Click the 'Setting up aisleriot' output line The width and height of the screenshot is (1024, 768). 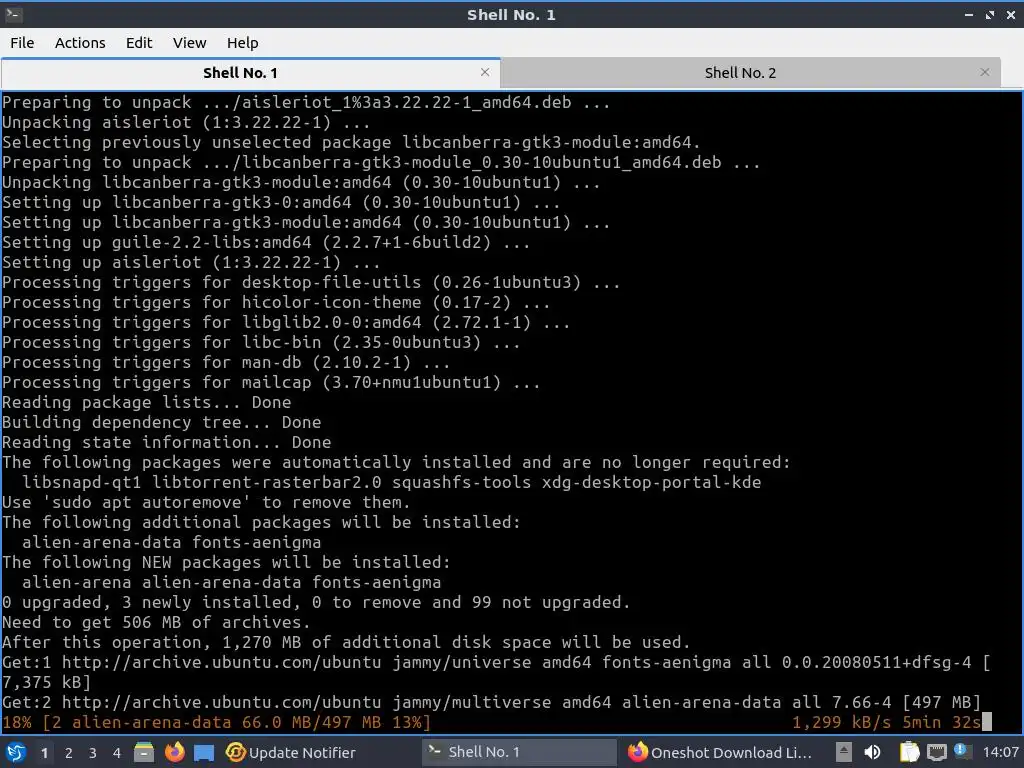(191, 263)
